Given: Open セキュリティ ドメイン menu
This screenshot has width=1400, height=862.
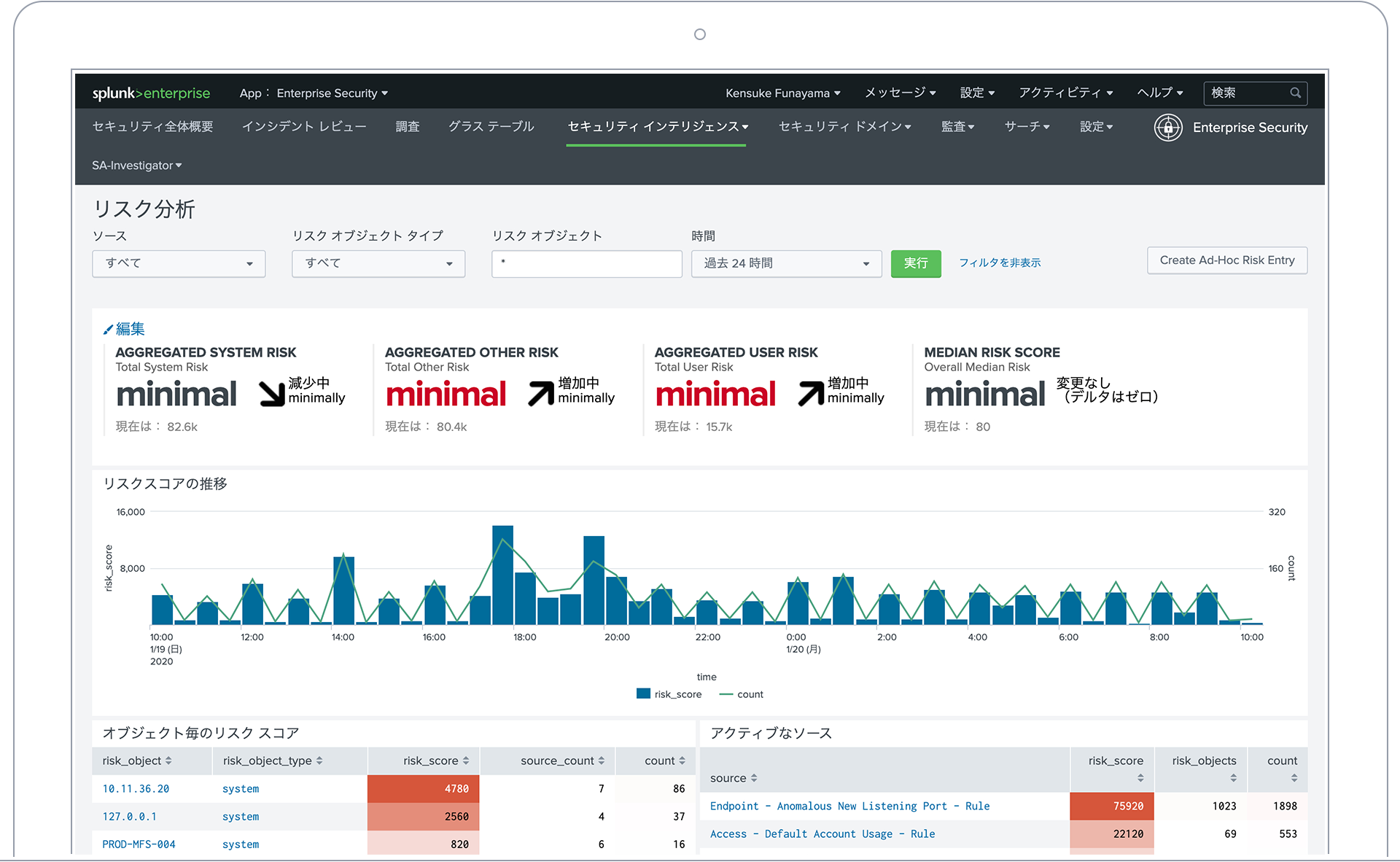Looking at the screenshot, I should click(x=845, y=127).
